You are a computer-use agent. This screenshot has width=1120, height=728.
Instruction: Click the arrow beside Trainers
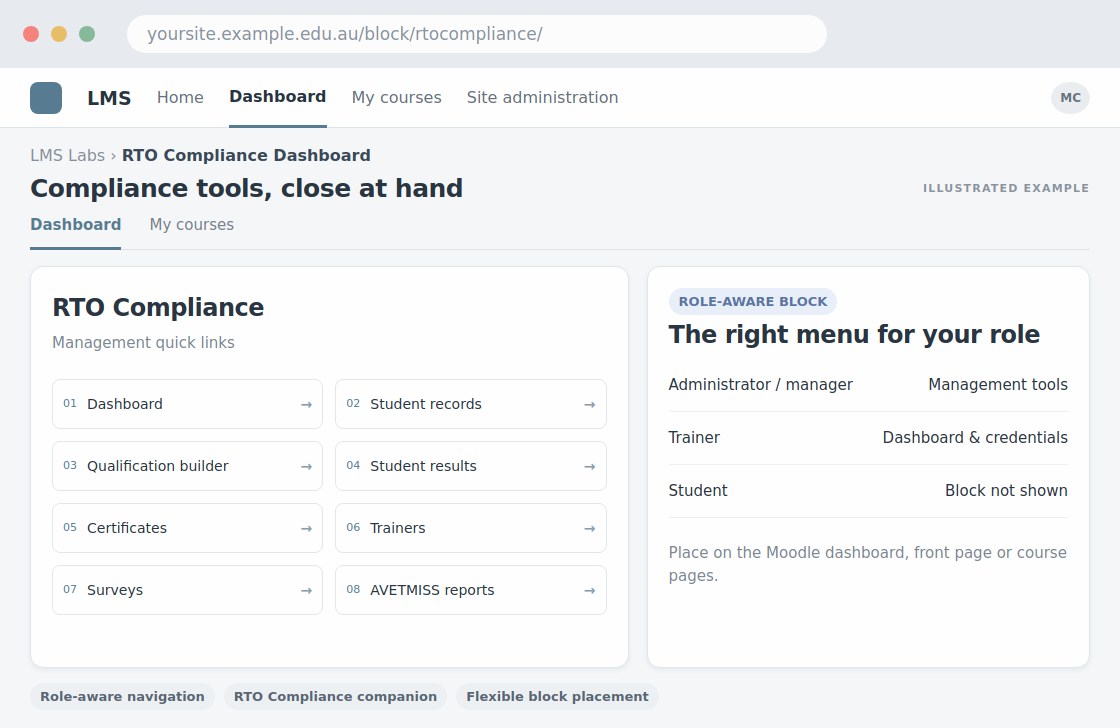coord(589,529)
